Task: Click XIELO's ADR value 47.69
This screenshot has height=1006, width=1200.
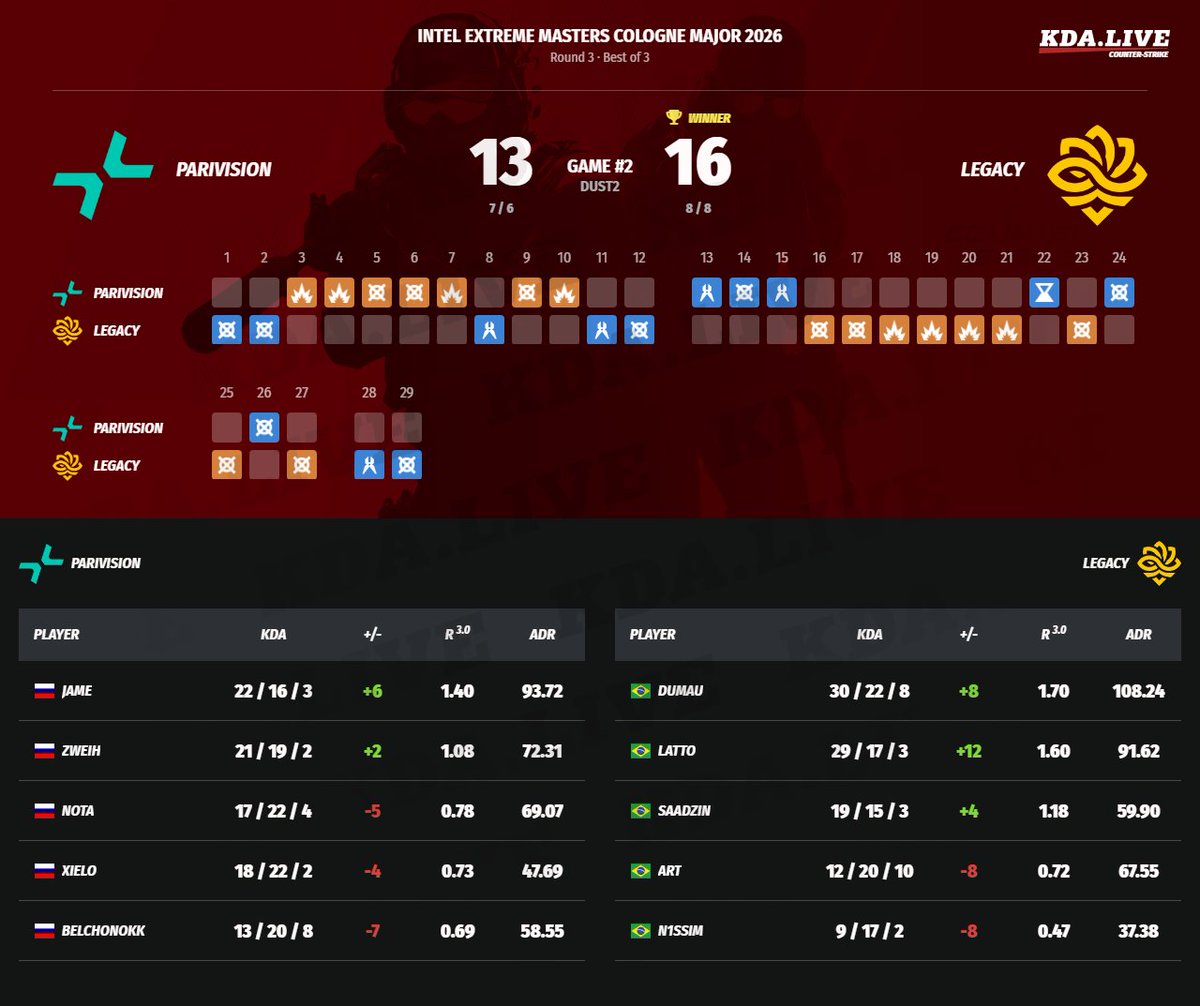Action: point(543,871)
